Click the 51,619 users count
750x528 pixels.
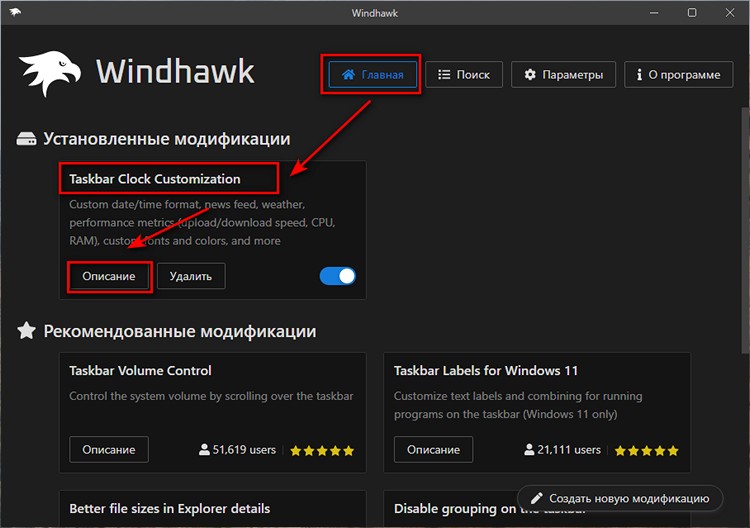pos(244,450)
